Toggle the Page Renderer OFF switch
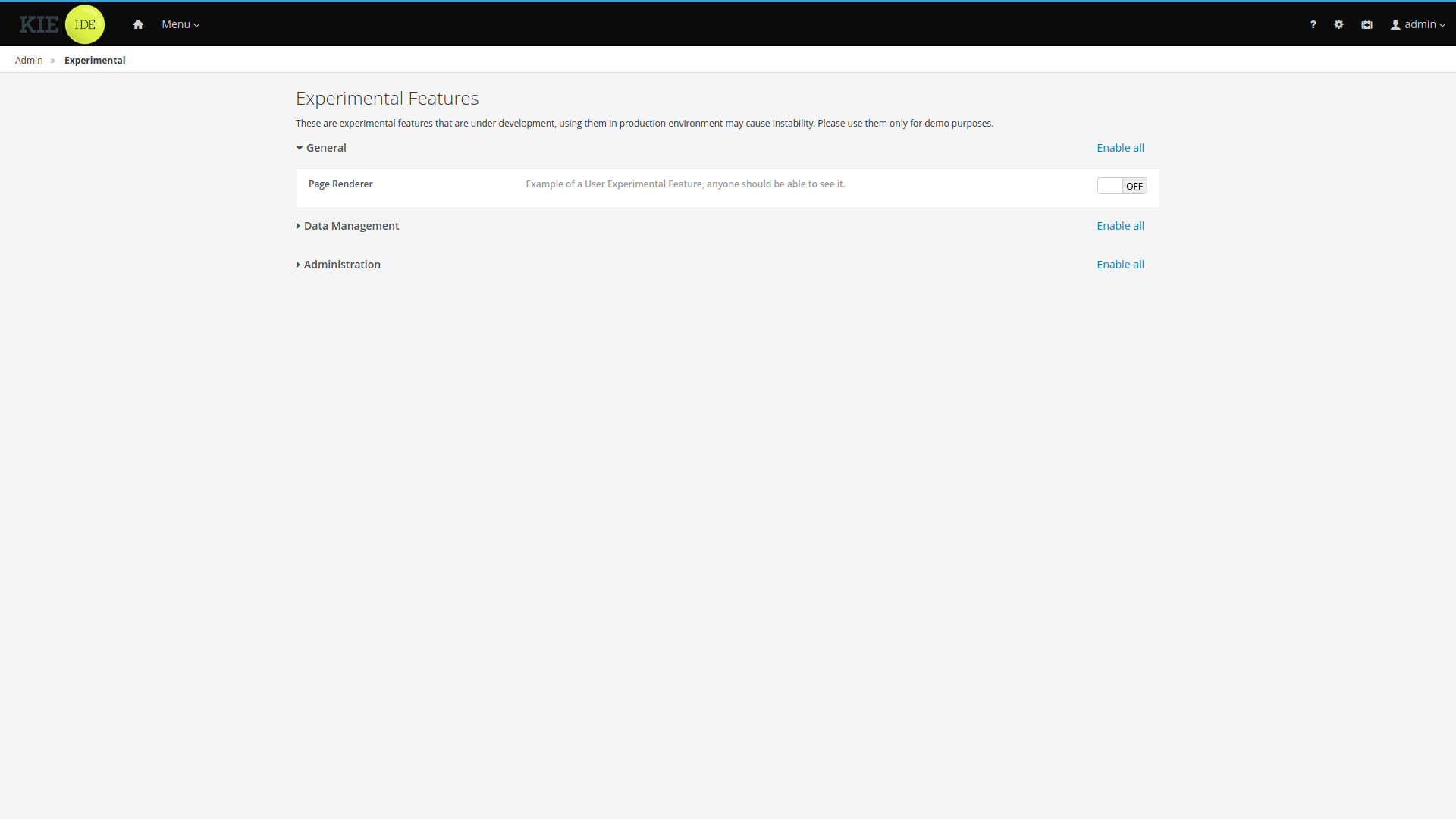 click(1122, 186)
